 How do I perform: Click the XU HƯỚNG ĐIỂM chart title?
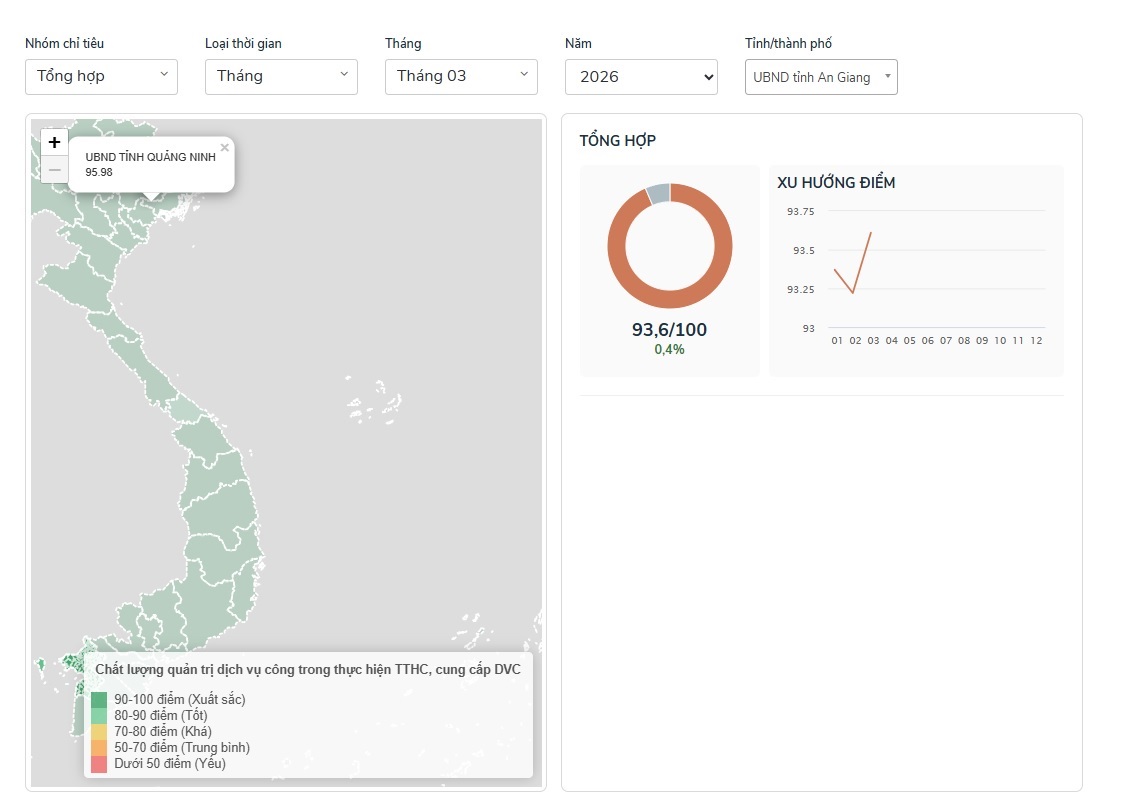836,183
